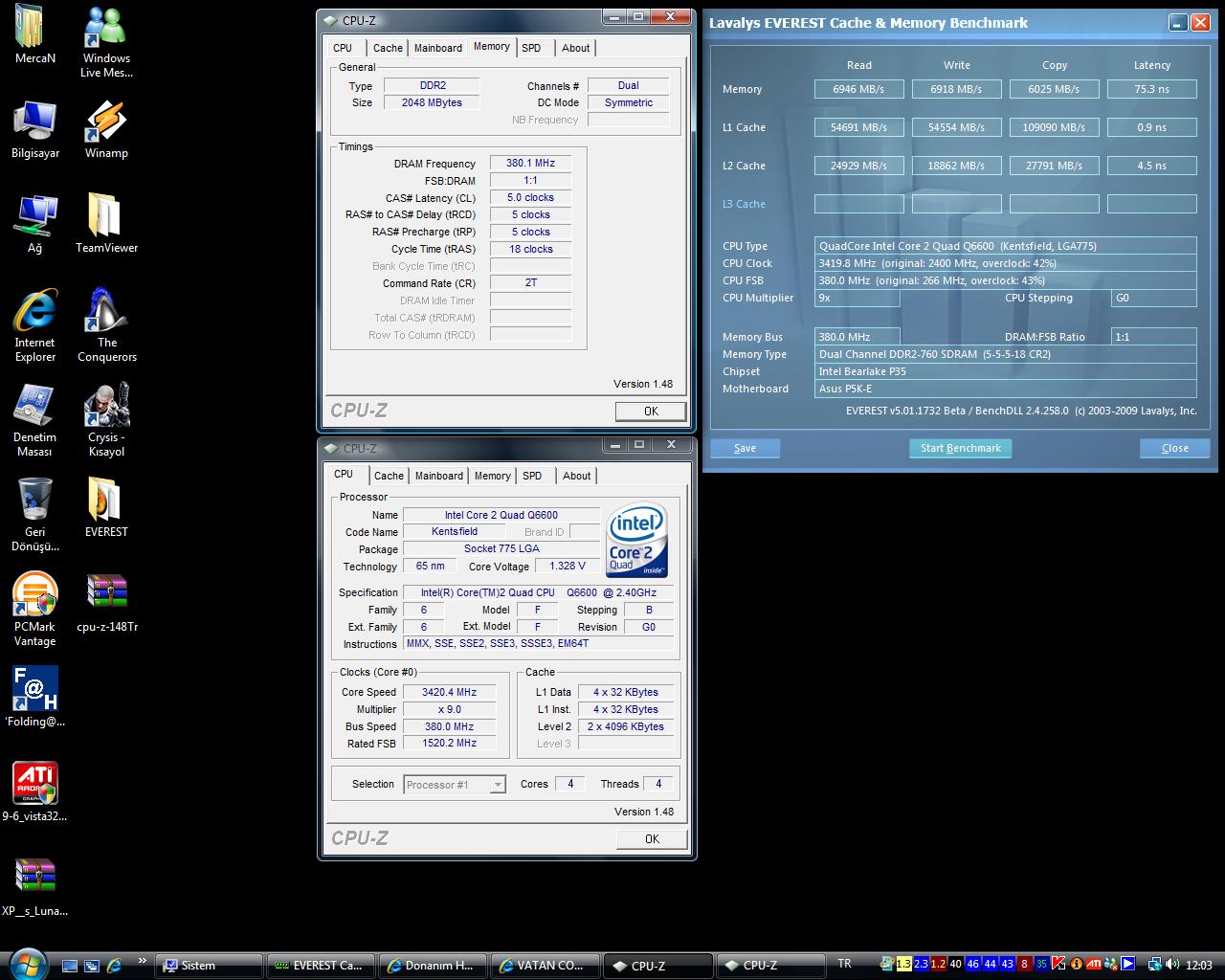Open the TeamViewer folder icon

point(106,225)
